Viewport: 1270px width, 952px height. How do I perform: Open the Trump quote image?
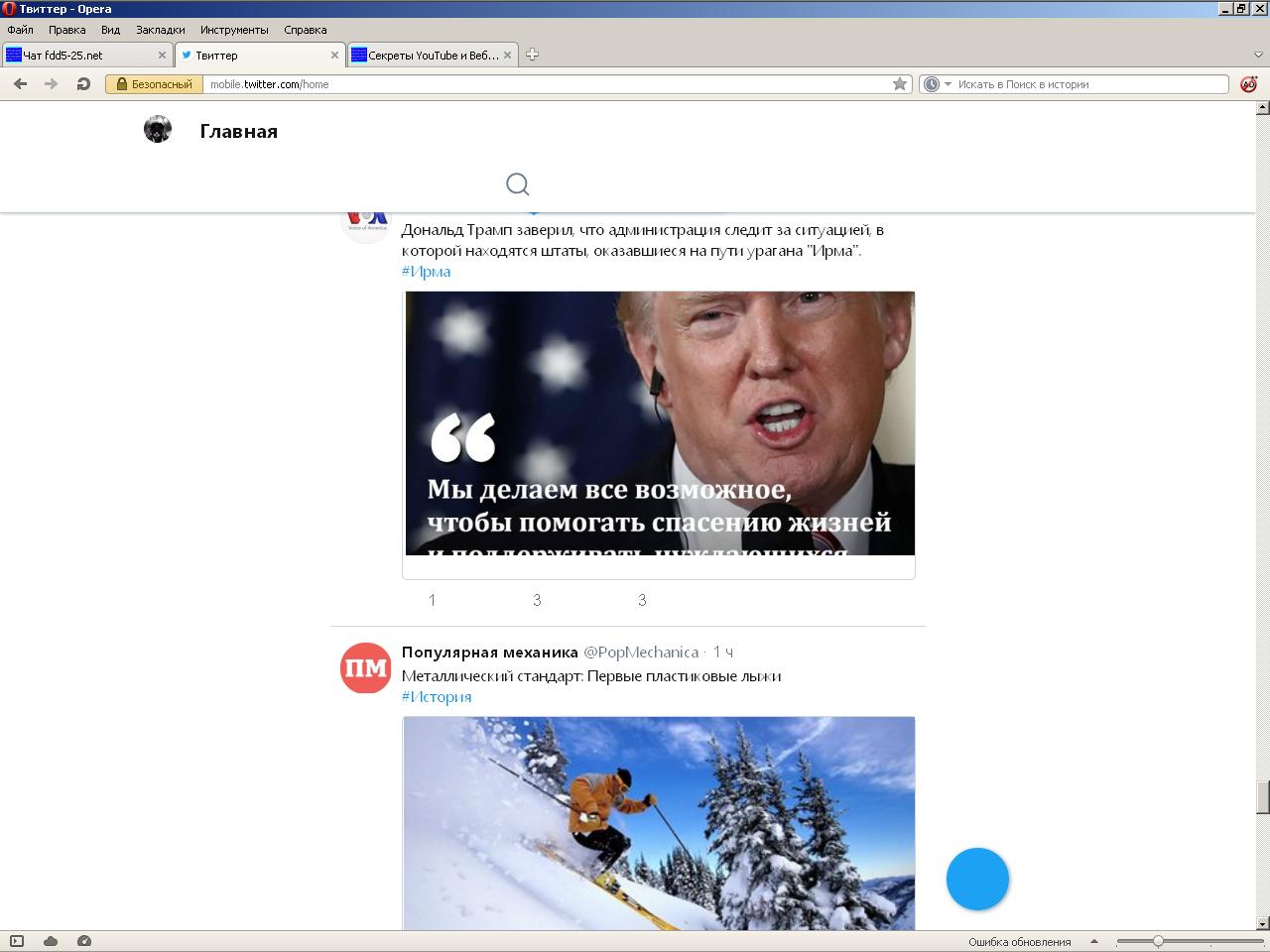pyautogui.click(x=659, y=423)
